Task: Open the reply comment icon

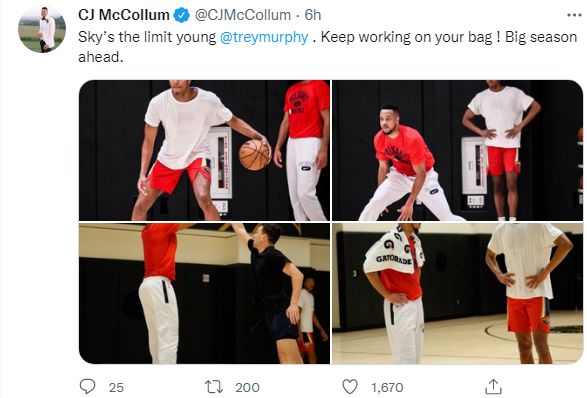Action: click(x=88, y=386)
